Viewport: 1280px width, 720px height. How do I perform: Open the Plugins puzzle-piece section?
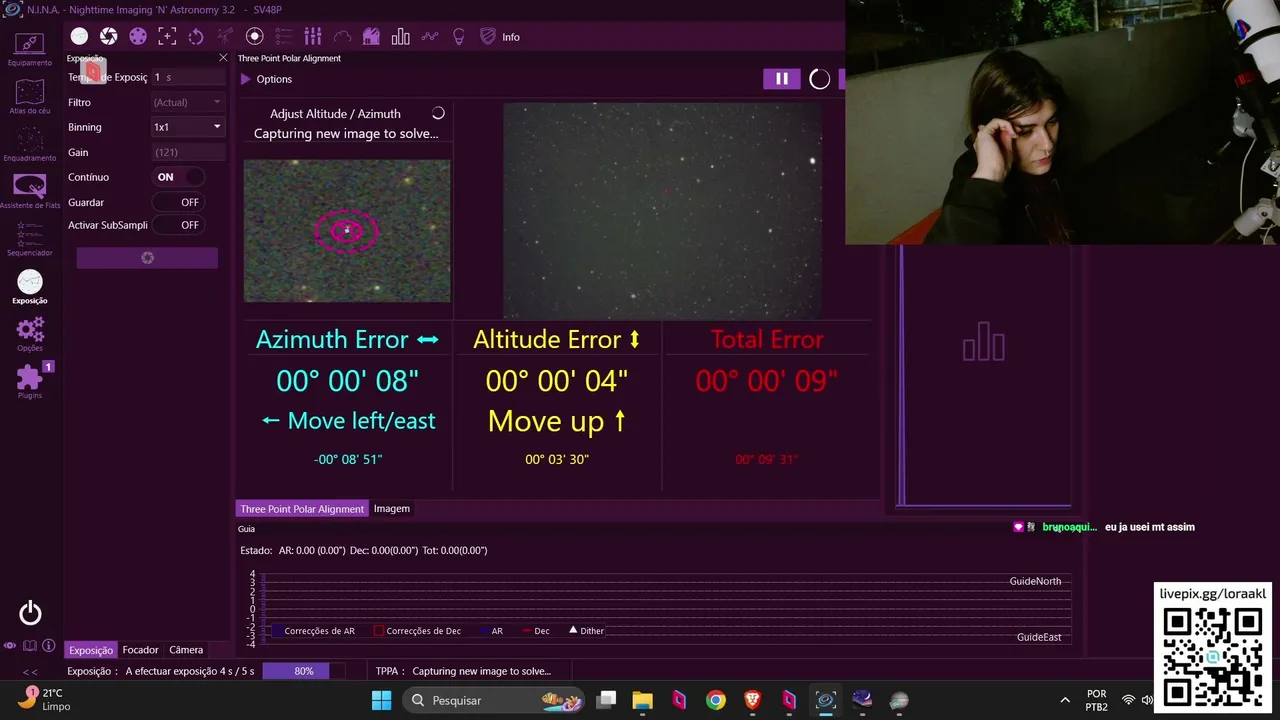(30, 381)
